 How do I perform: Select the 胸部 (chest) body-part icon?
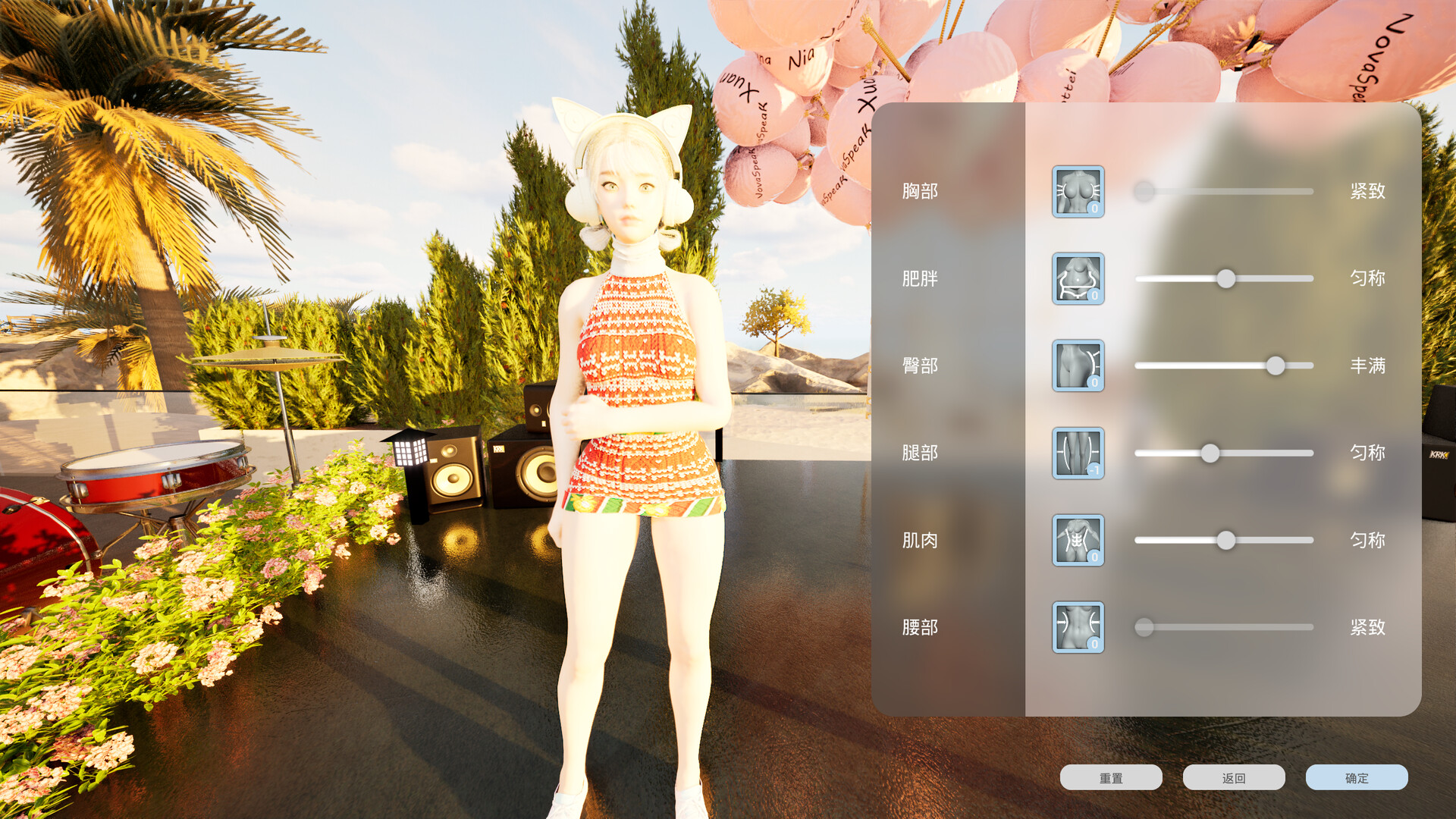pyautogui.click(x=1078, y=192)
